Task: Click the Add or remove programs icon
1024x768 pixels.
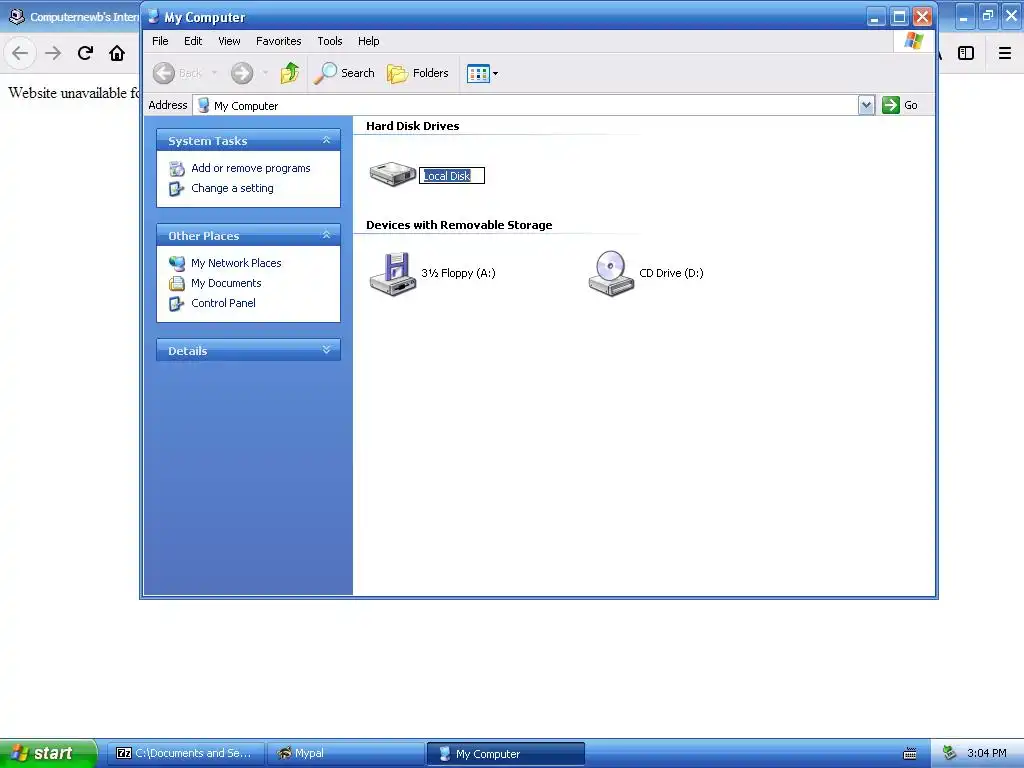Action: [x=177, y=168]
